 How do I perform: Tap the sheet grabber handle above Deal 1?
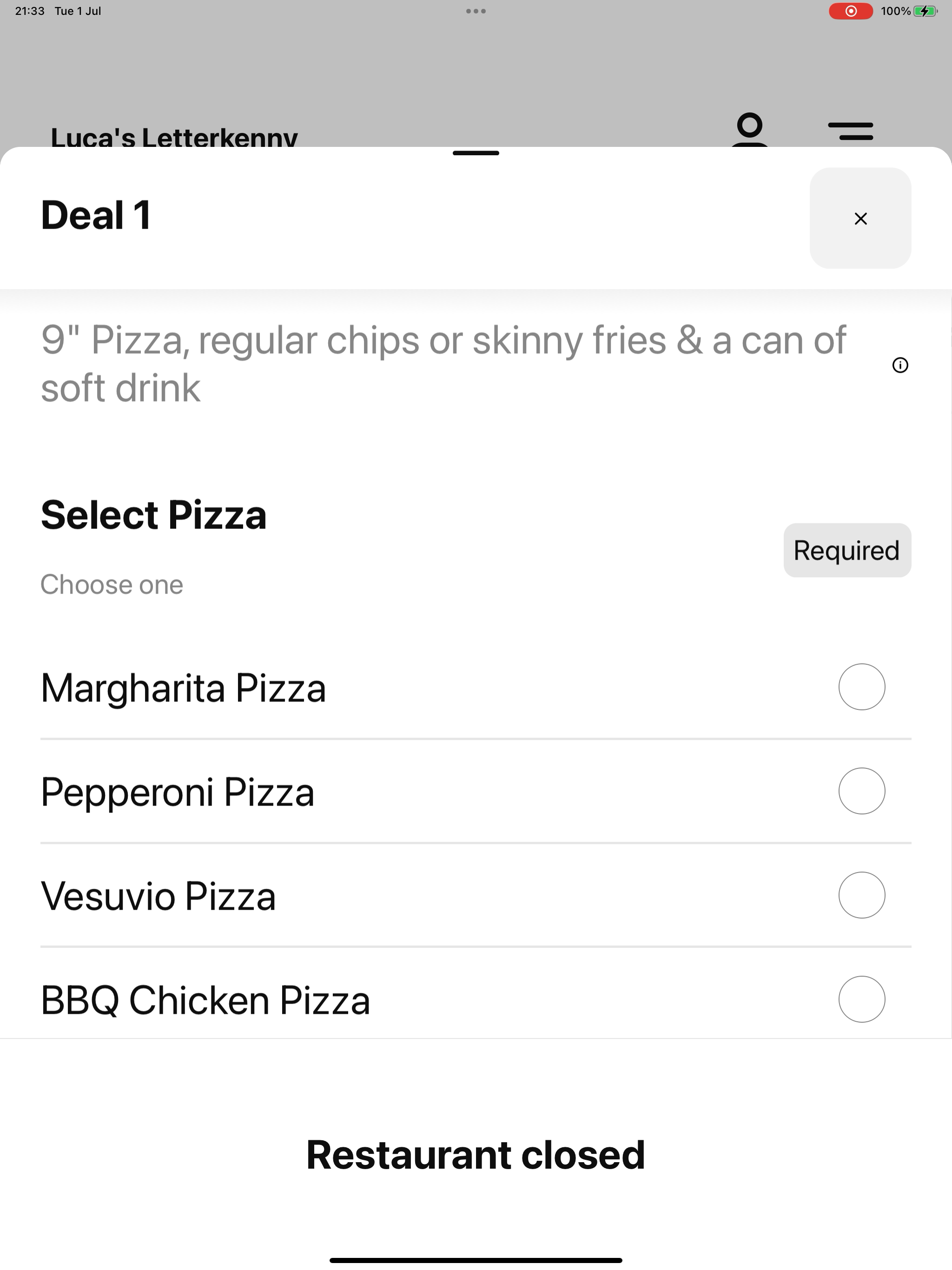pos(476,153)
